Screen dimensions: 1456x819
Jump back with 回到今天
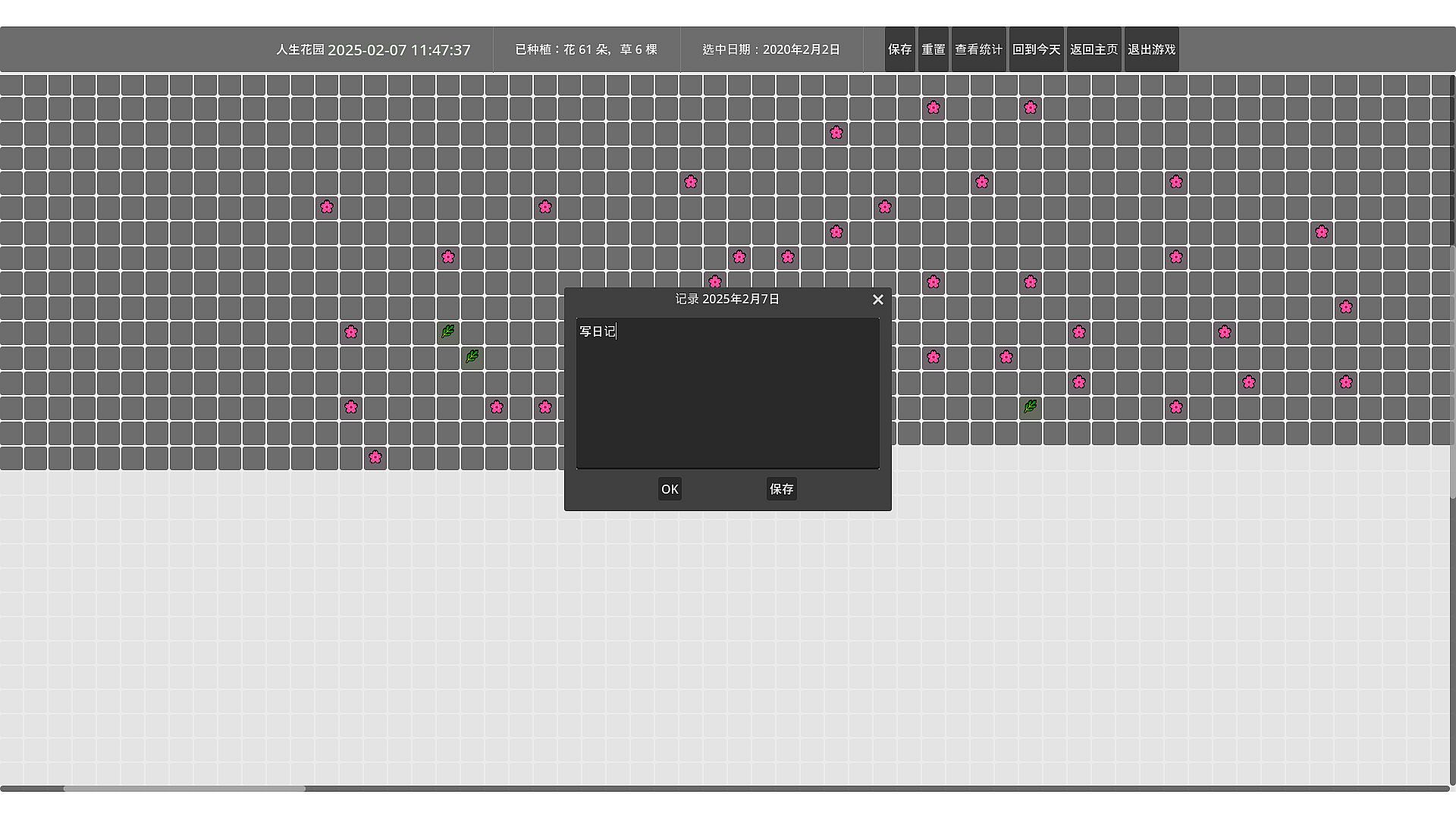1036,49
